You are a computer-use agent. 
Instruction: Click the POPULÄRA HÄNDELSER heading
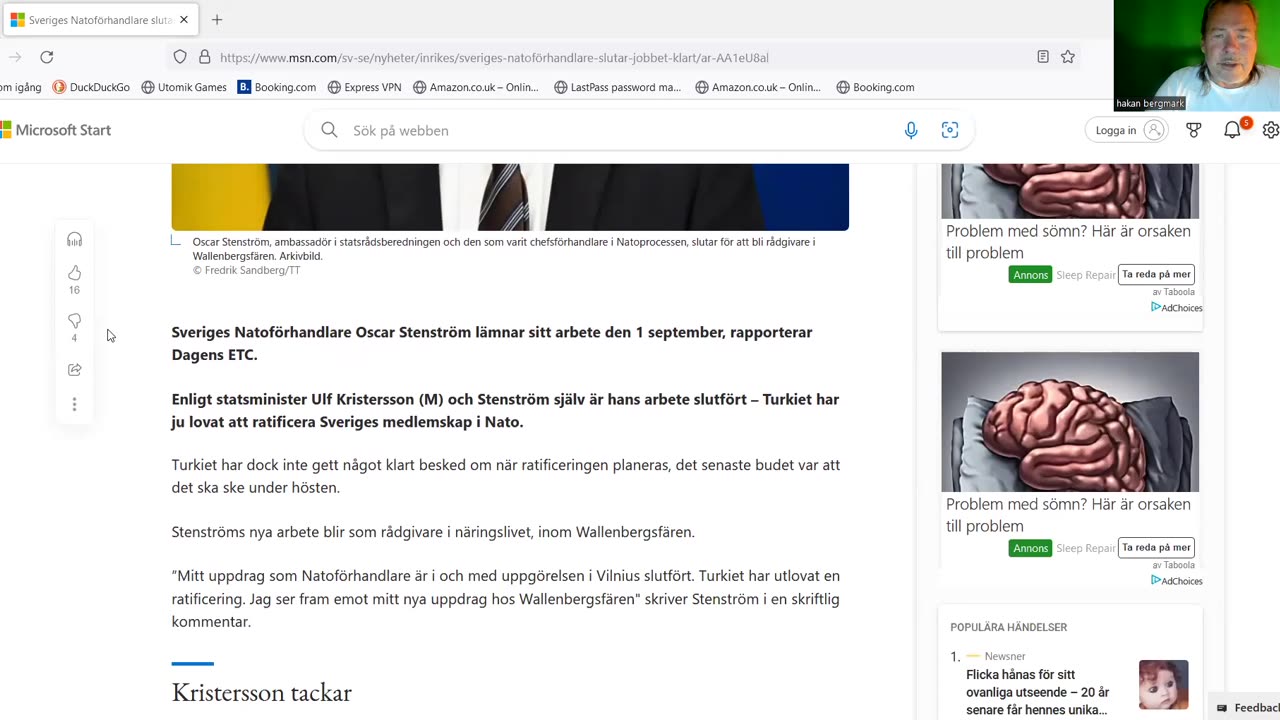pos(1008,627)
